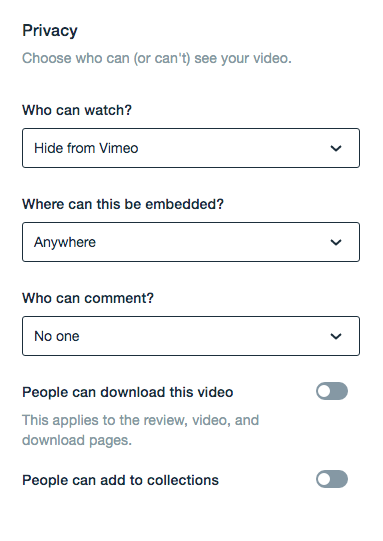Click the chevron arrow beside Hide from Vimeo
This screenshot has width=383, height=541.
(x=336, y=148)
